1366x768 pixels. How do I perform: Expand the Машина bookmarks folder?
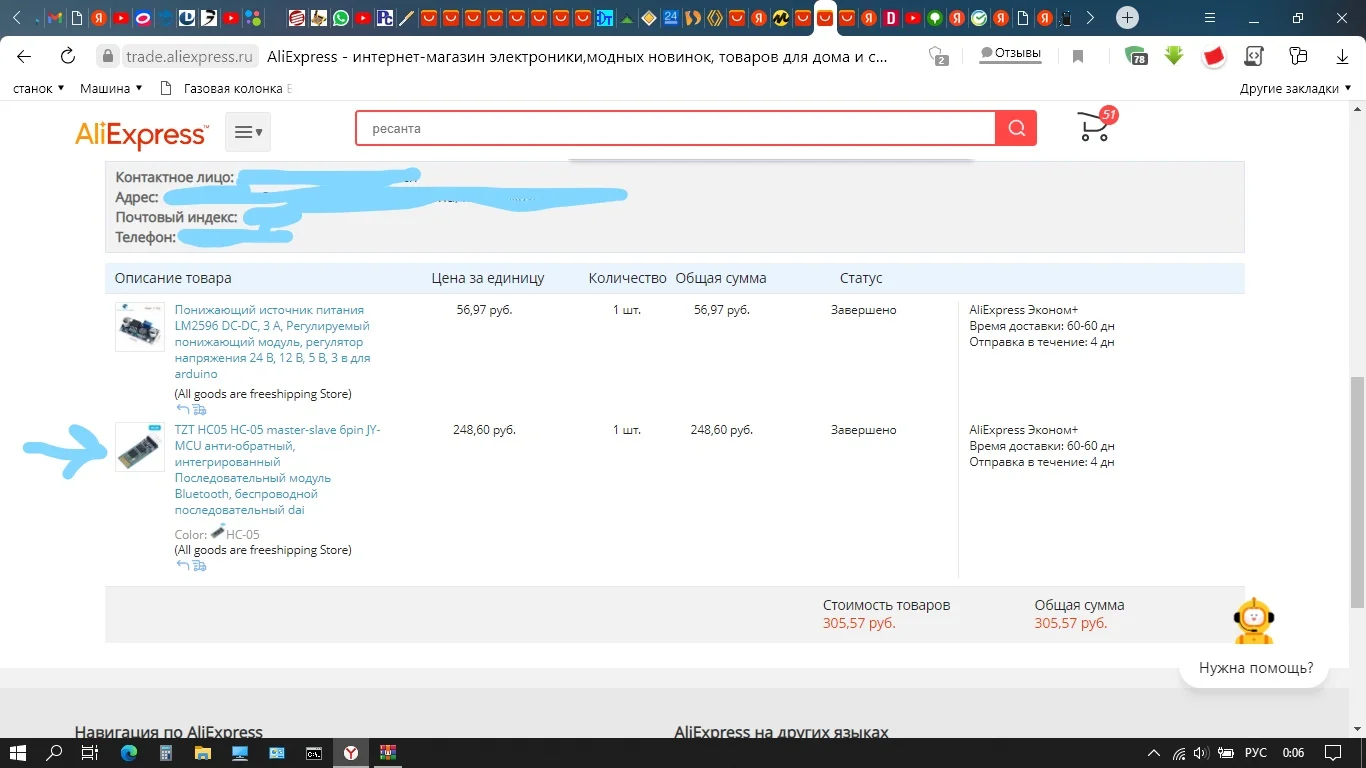(x=111, y=88)
